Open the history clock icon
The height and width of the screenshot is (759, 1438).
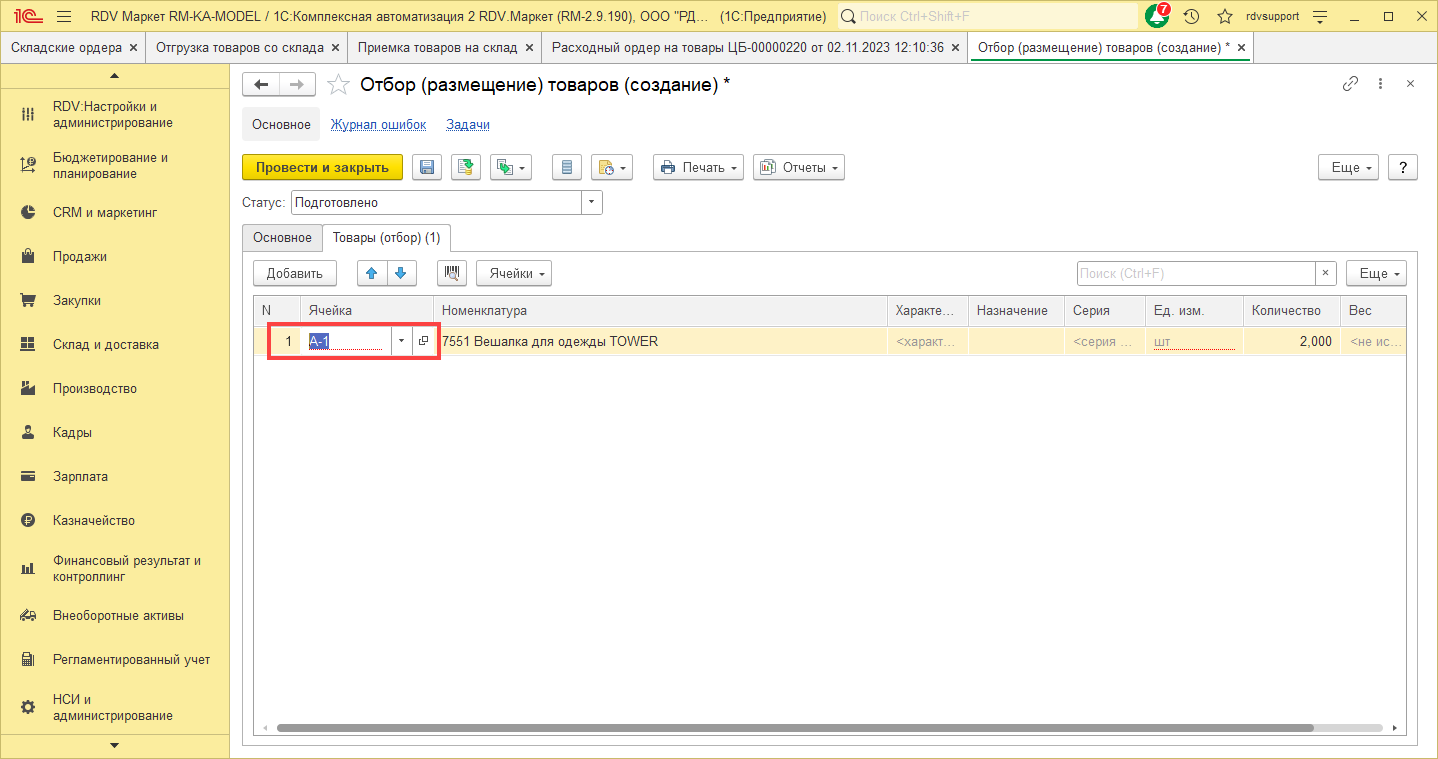coord(1191,17)
